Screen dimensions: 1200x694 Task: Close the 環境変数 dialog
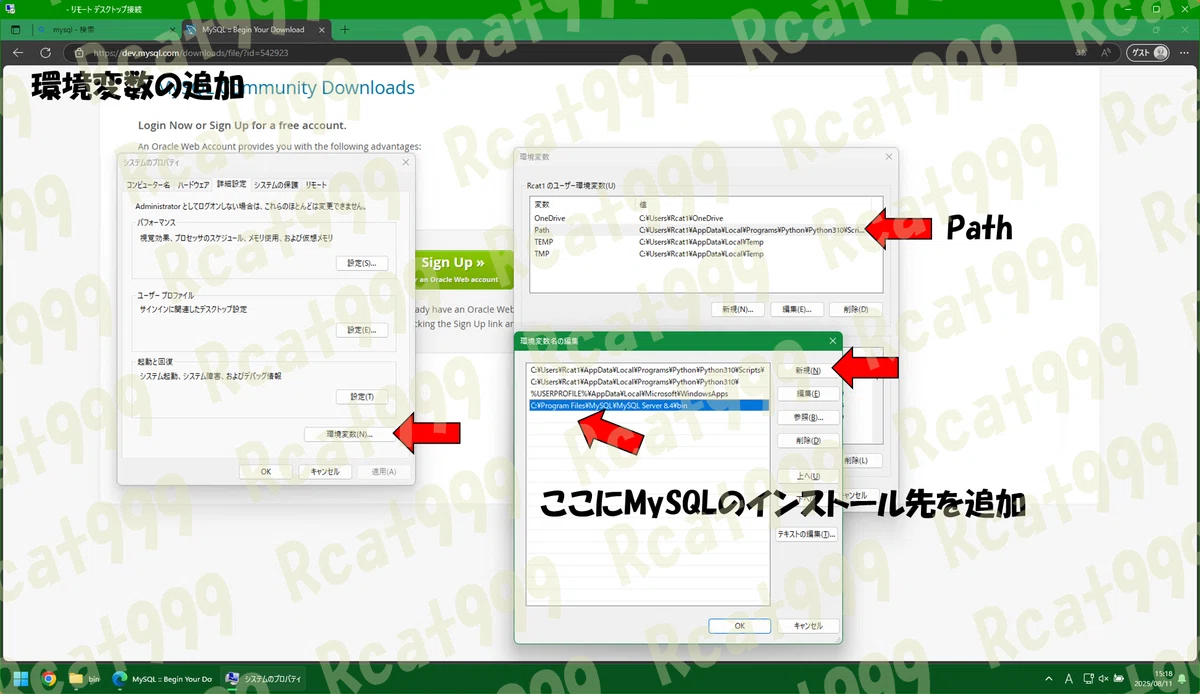889,156
